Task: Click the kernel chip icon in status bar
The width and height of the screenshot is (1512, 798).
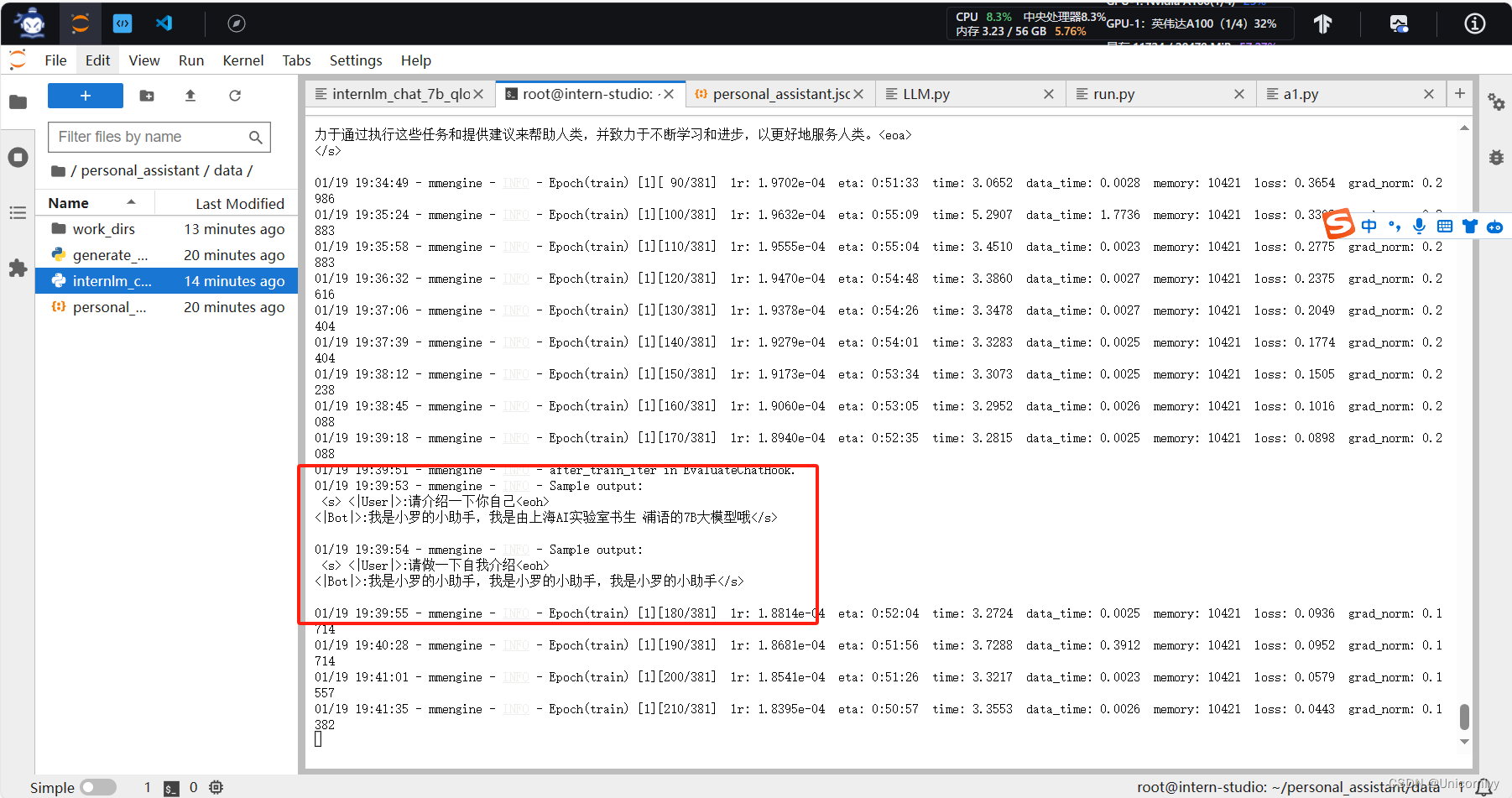Action: [x=216, y=787]
